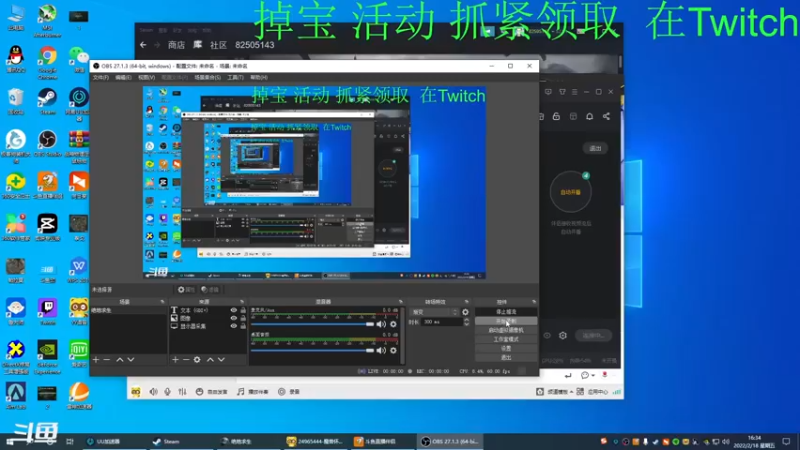Open the OBS 视图(V) menu

pos(146,78)
